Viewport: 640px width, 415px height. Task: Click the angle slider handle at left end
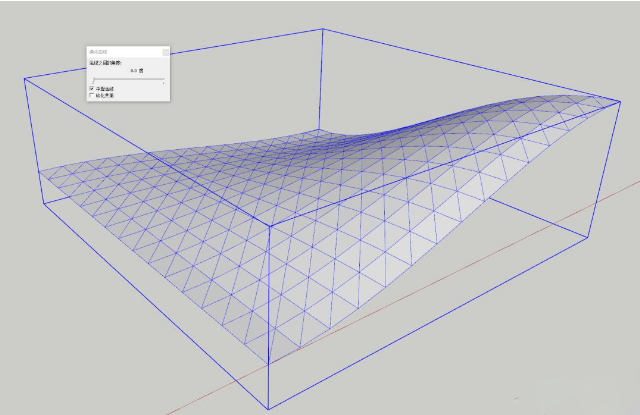pyautogui.click(x=94, y=80)
